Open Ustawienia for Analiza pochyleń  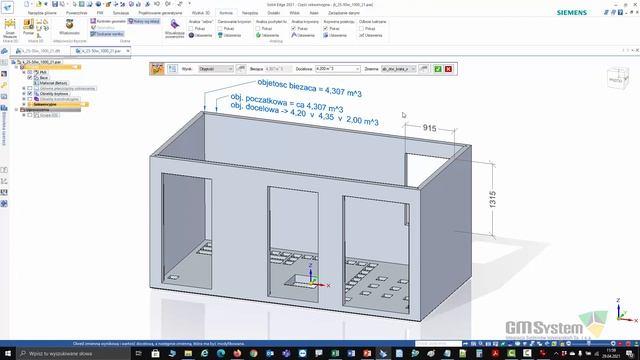tap(268, 36)
